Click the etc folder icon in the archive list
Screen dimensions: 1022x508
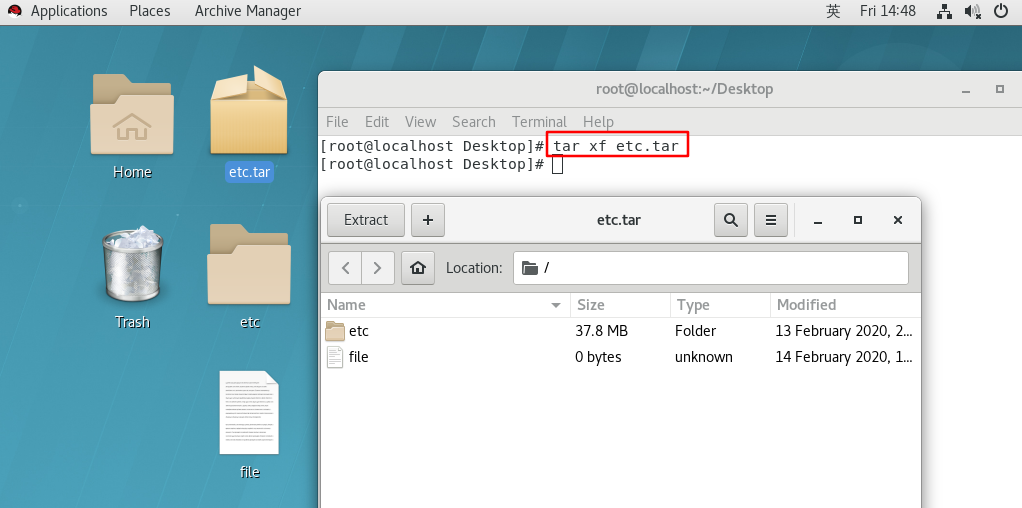[x=334, y=331]
